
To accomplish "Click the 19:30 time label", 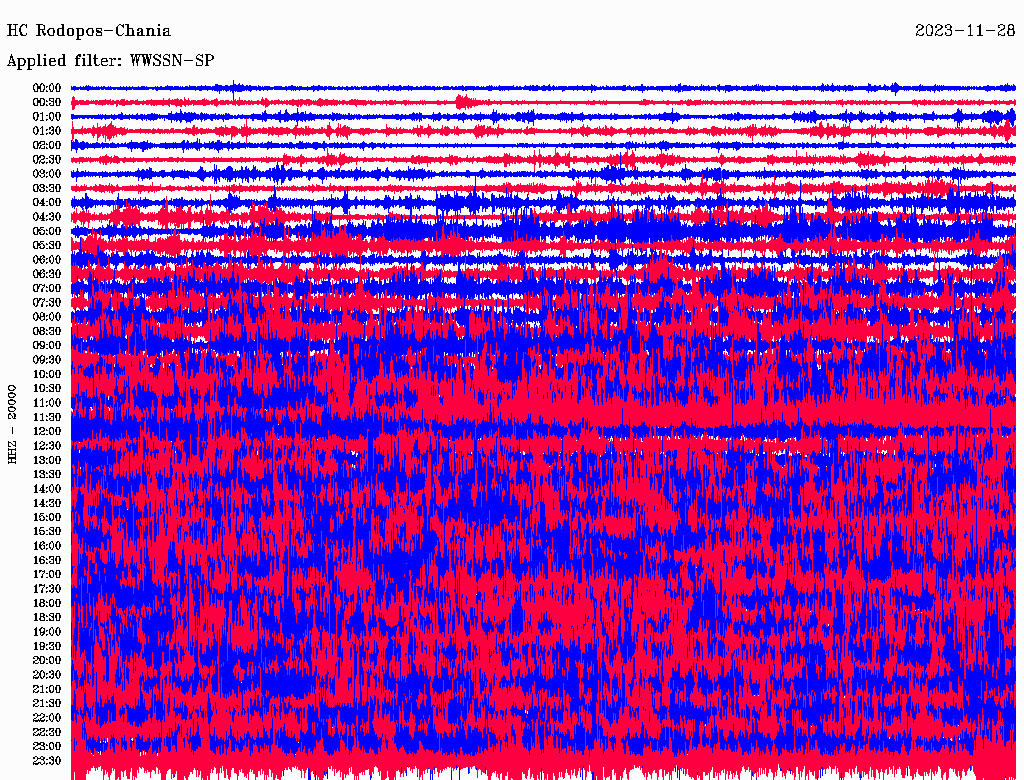I will 47,646.
